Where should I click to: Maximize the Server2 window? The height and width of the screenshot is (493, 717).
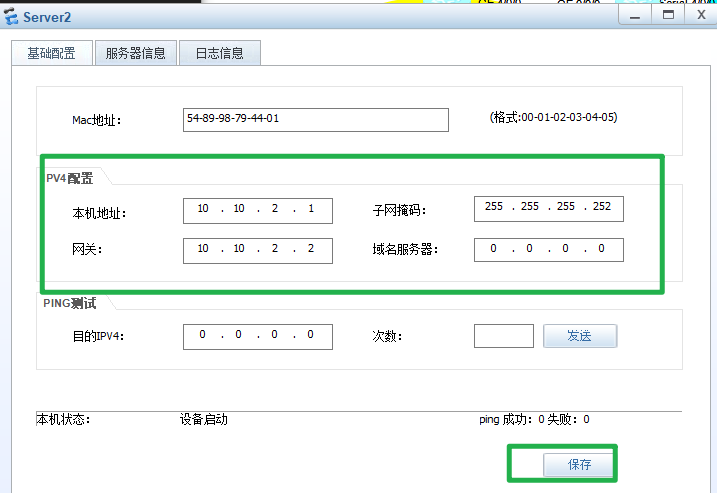667,15
